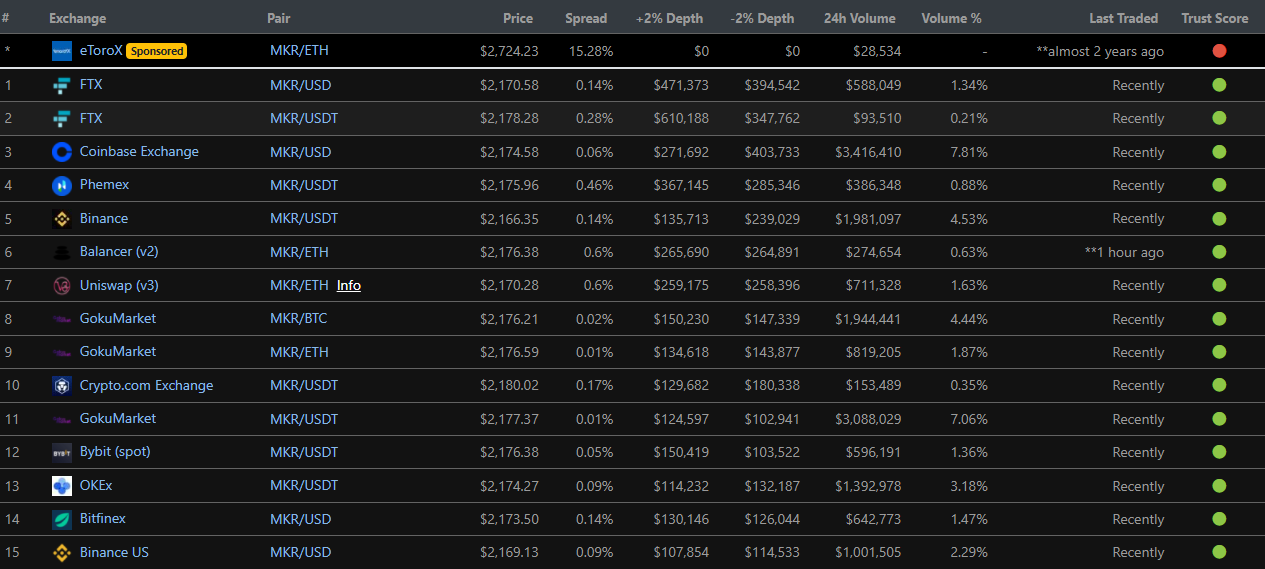The image size is (1265, 569).
Task: Click the Uniswap (v3) logo icon
Action: click(62, 285)
